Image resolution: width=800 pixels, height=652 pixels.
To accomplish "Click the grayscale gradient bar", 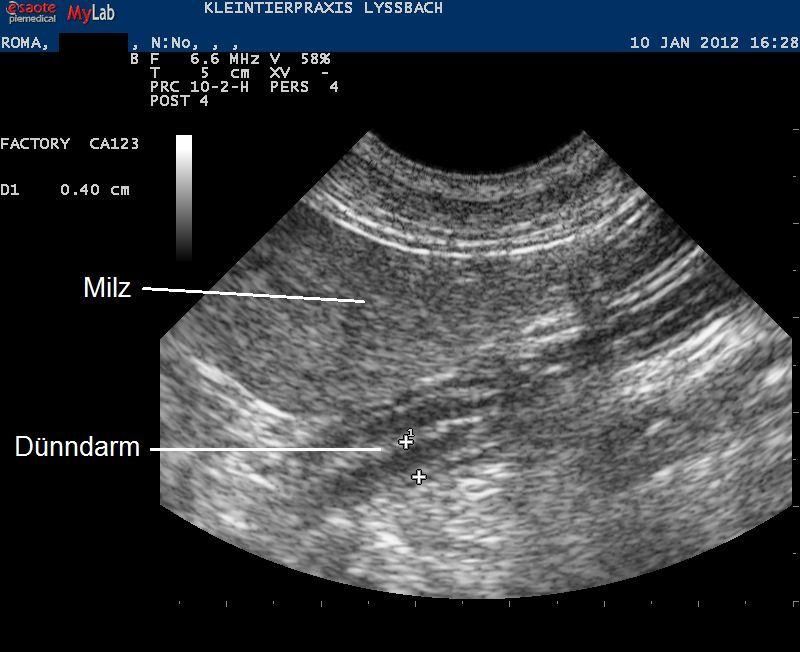I will point(184,197).
